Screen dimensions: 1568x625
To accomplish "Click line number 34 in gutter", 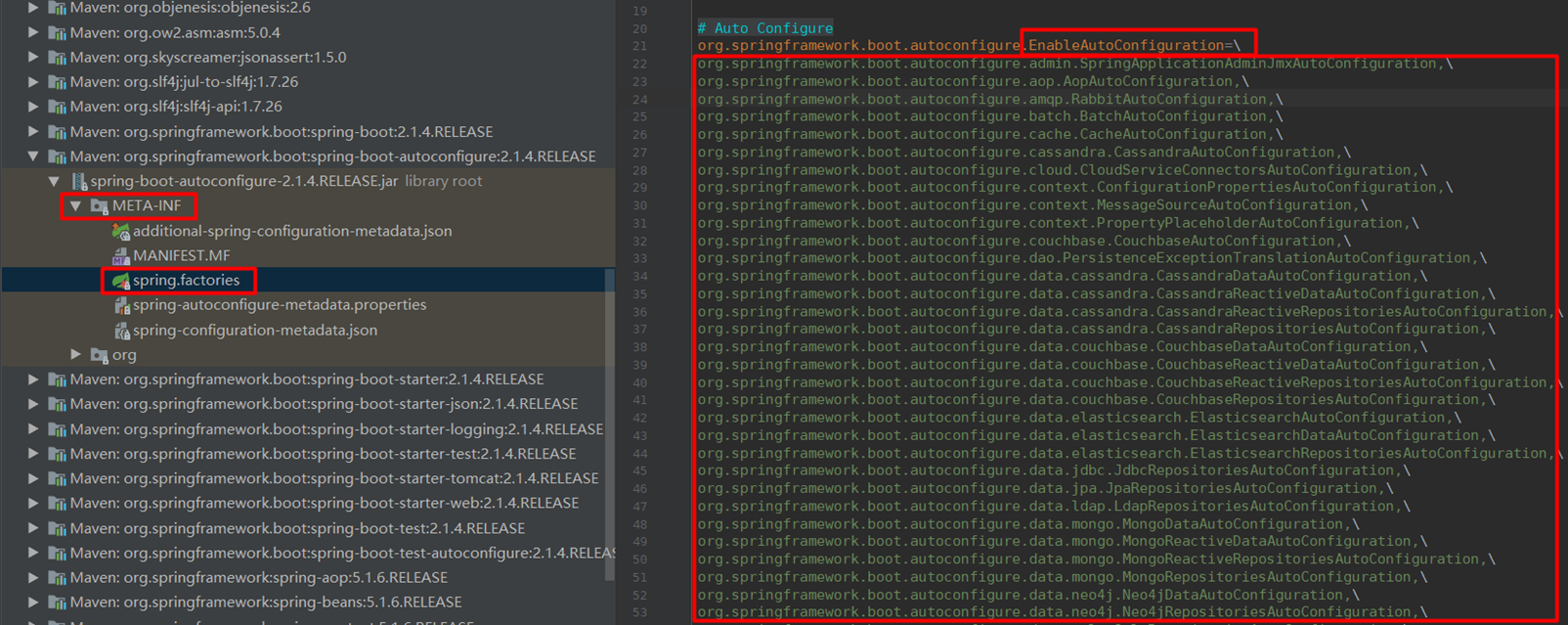I will (640, 277).
